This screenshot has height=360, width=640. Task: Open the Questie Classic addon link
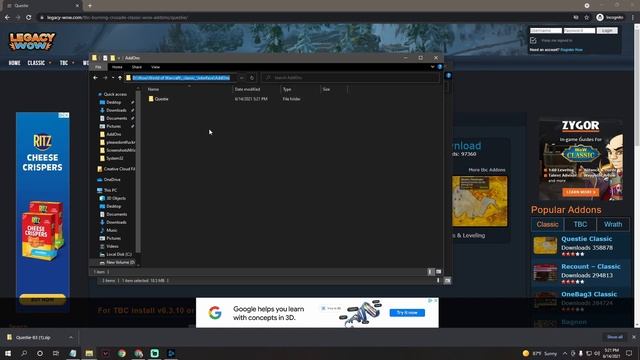(x=587, y=239)
